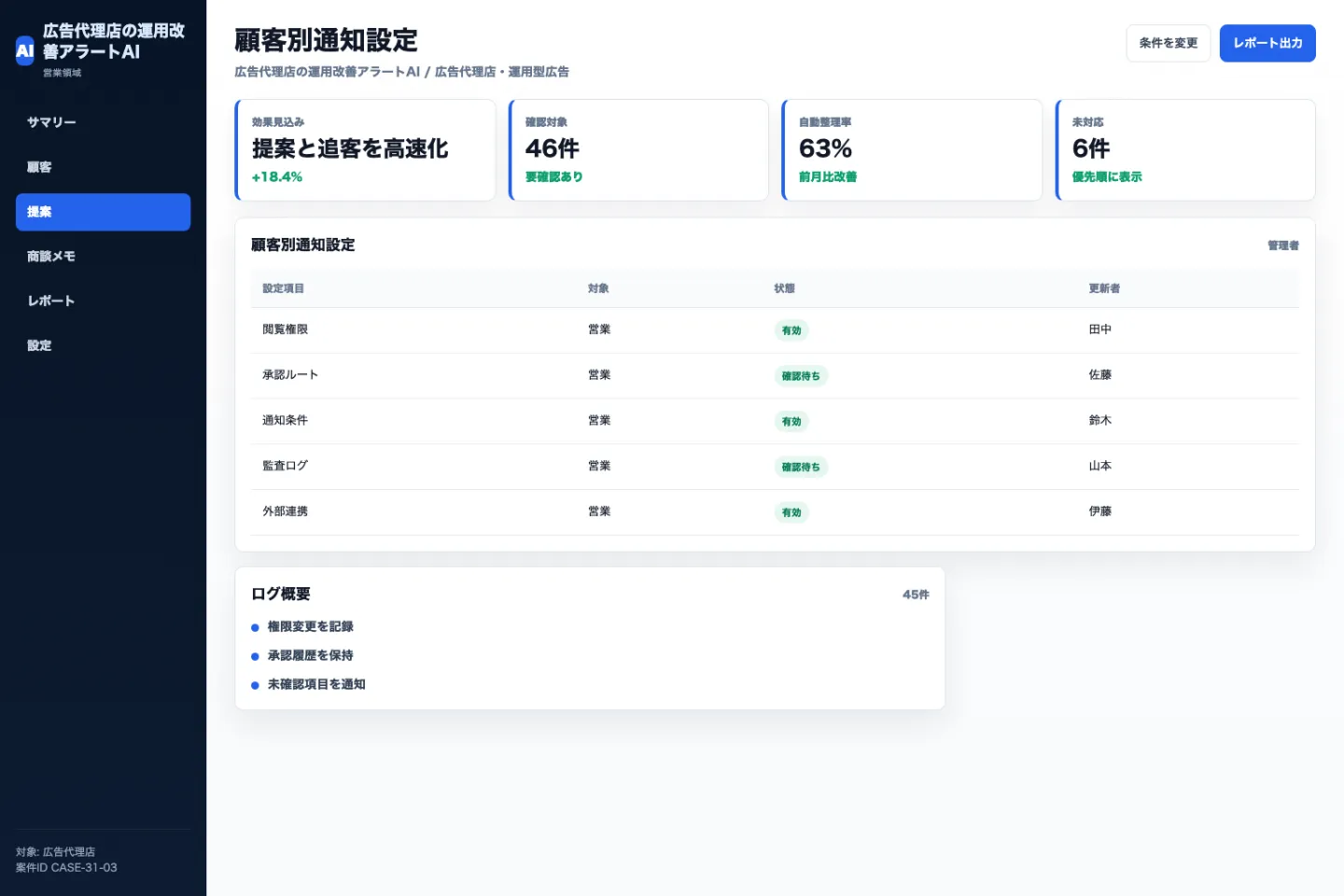Screen dimensions: 1344x896
Task: Navigate to レポート in the sidebar
Action: pyautogui.click(x=103, y=301)
